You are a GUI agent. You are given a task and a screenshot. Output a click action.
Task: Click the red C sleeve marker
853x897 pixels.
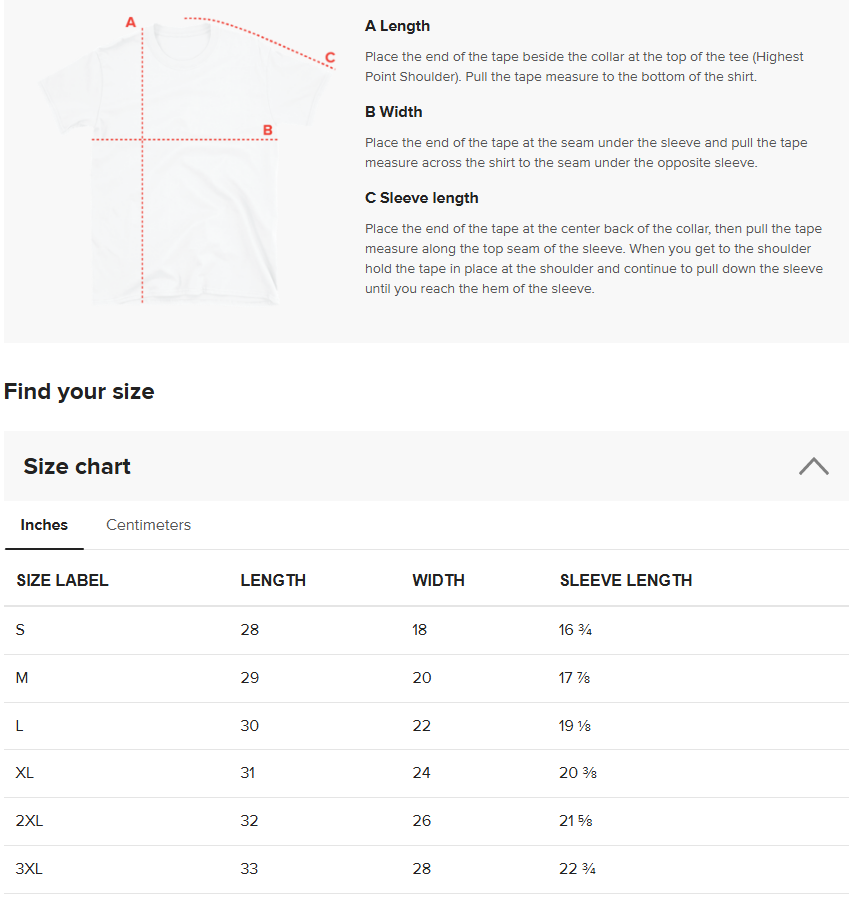(330, 57)
